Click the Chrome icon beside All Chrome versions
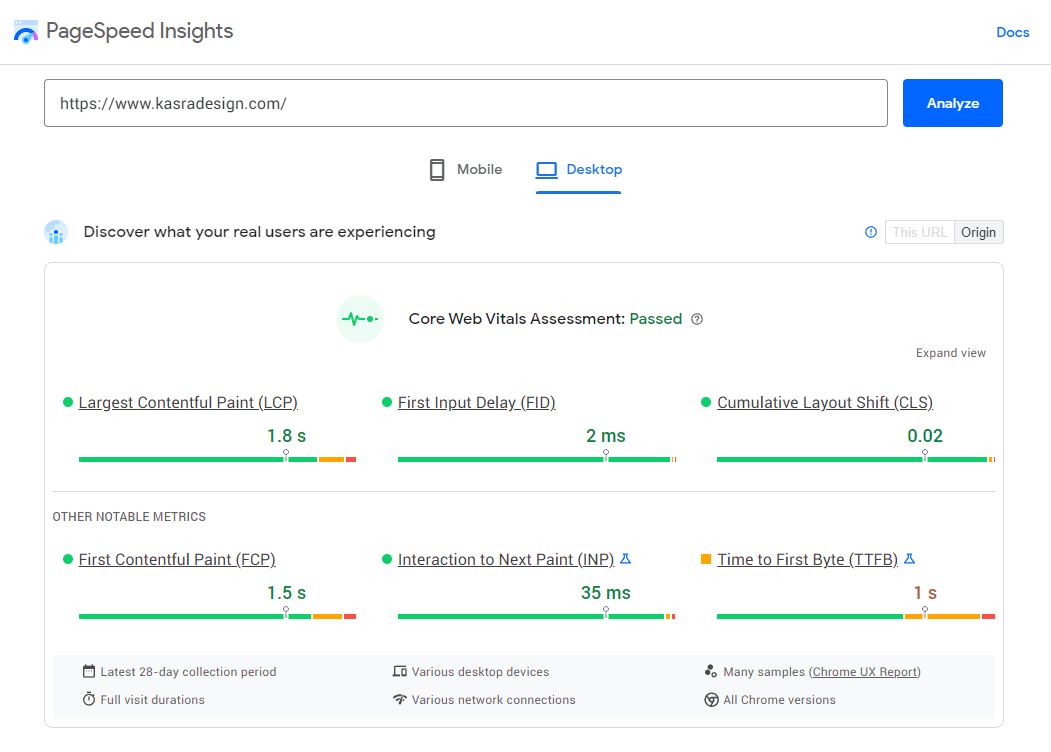The image size is (1051, 752). click(710, 699)
